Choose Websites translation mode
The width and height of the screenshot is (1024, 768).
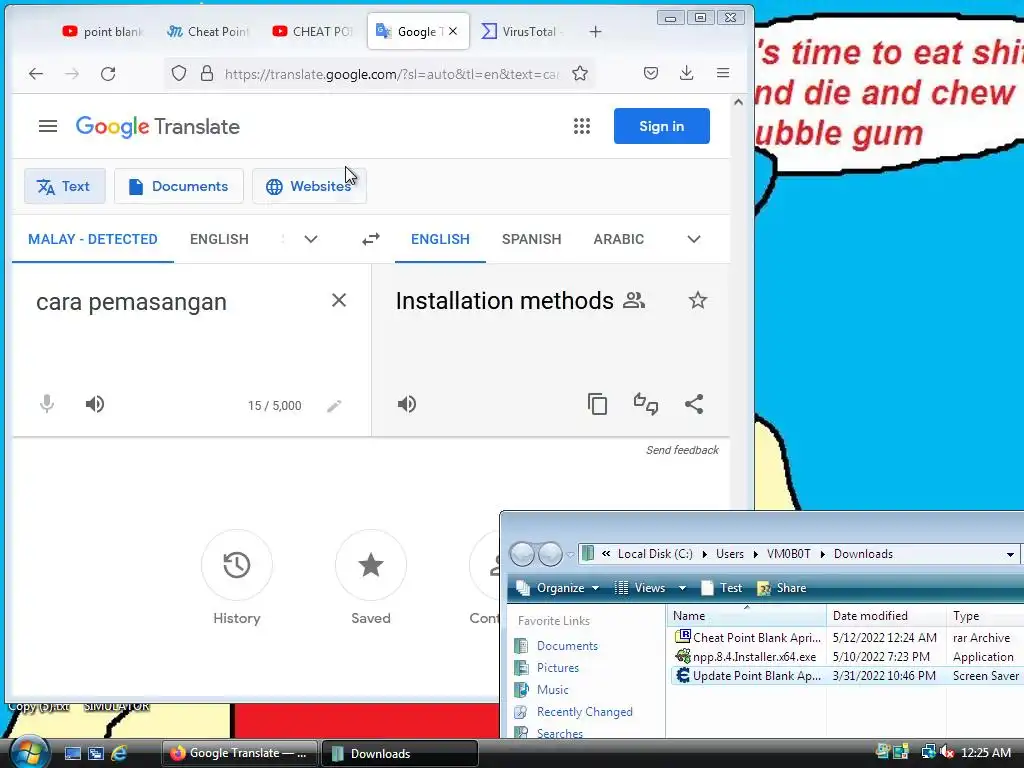click(x=309, y=186)
